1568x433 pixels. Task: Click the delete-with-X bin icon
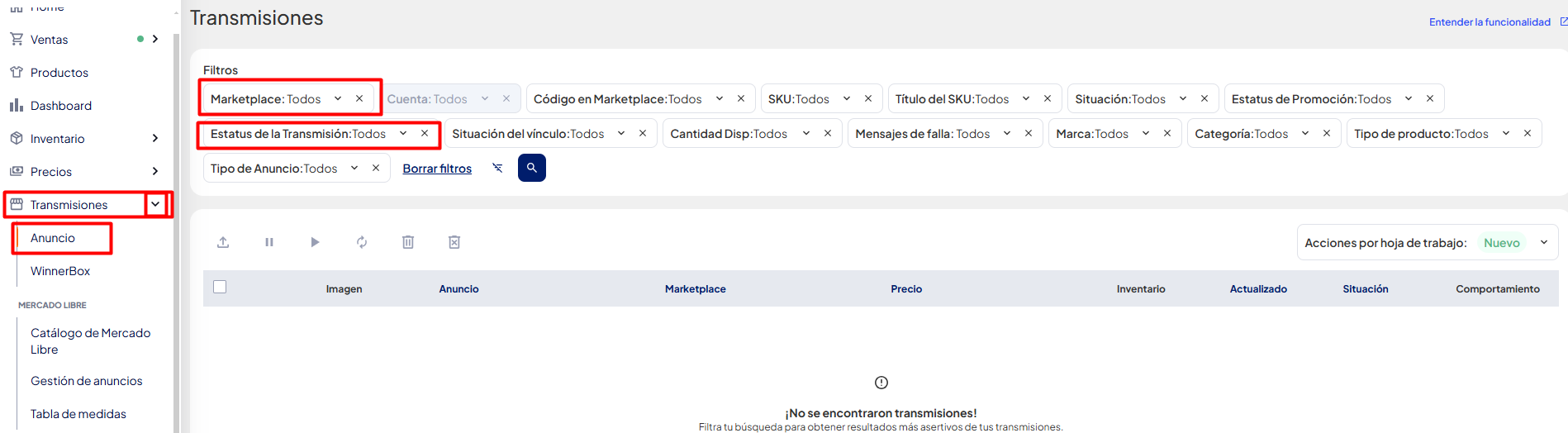[454, 242]
